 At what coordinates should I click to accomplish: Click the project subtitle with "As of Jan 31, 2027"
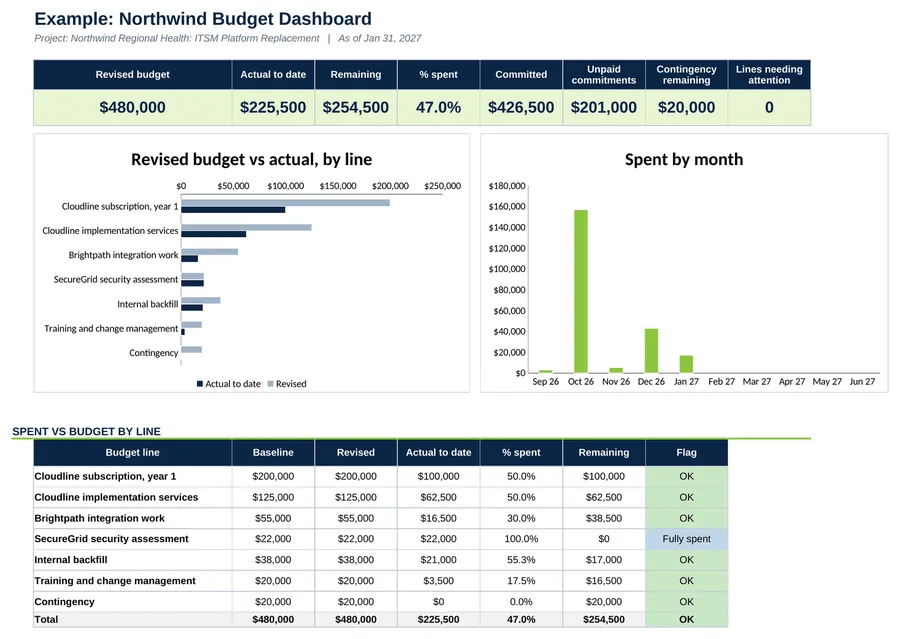click(x=227, y=38)
